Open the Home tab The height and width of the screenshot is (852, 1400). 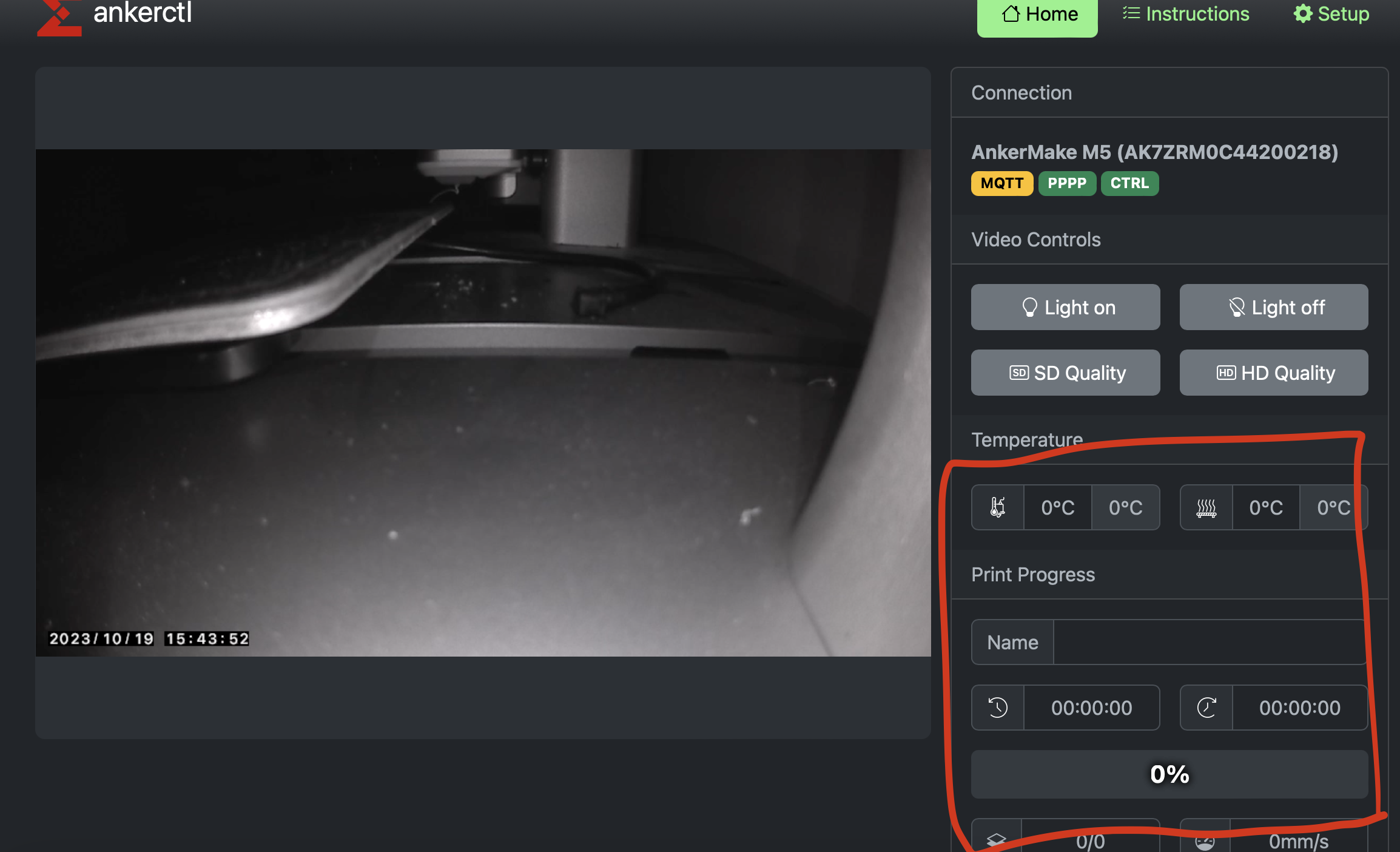click(1037, 15)
